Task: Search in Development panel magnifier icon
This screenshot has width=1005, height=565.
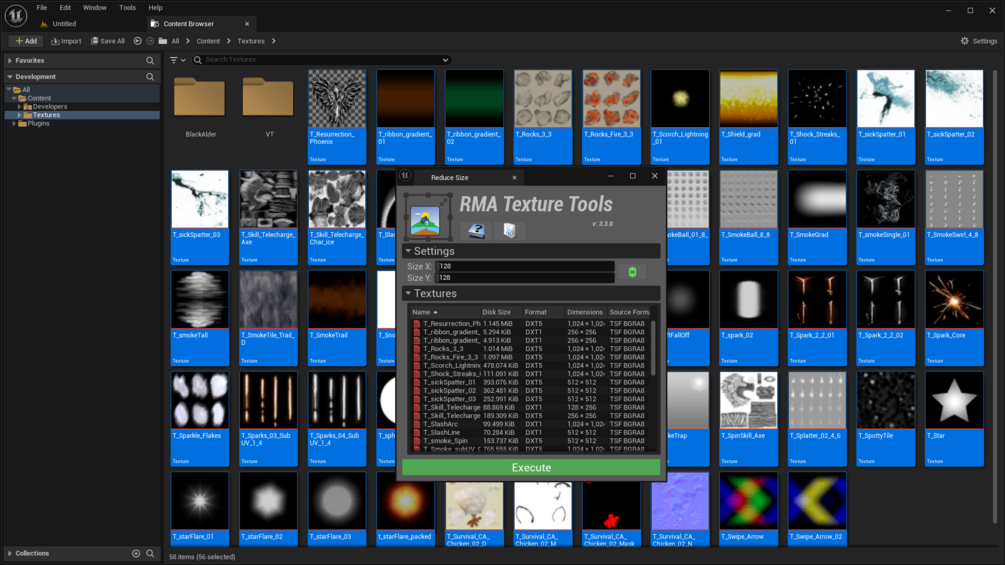Action: pyautogui.click(x=150, y=77)
